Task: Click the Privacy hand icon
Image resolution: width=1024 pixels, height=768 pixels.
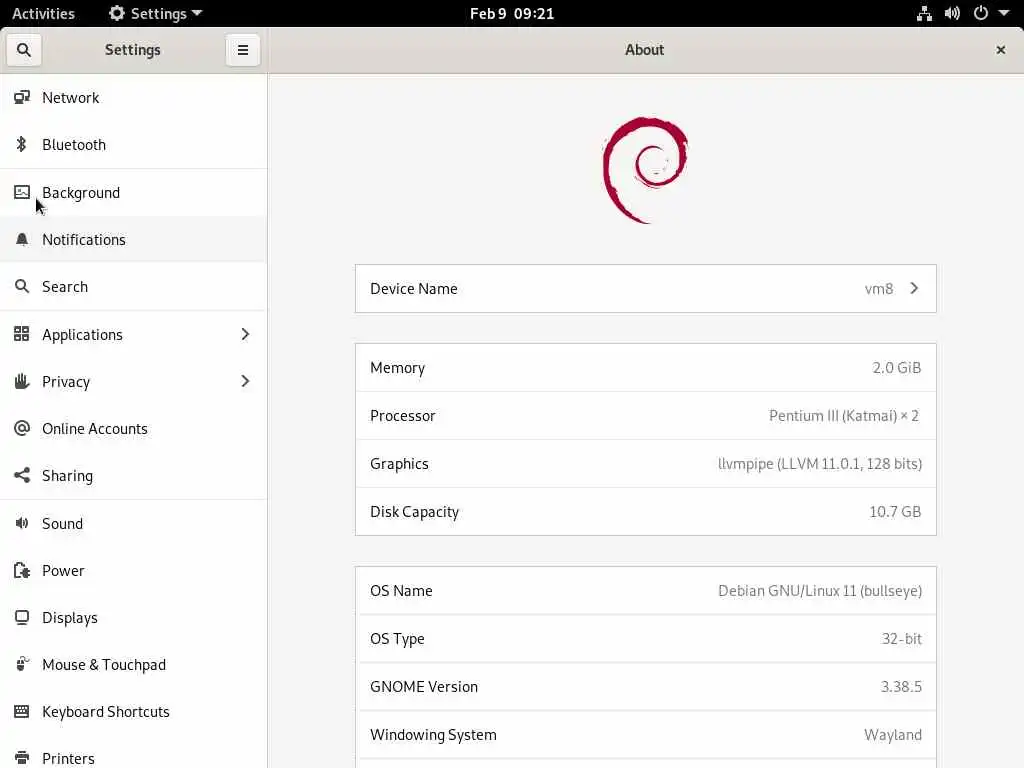Action: [22, 381]
